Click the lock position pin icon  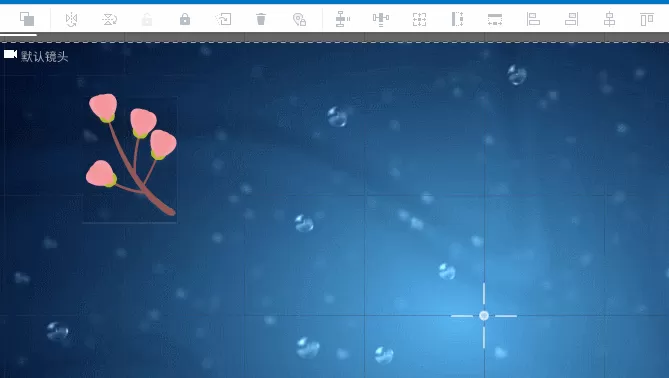299,19
